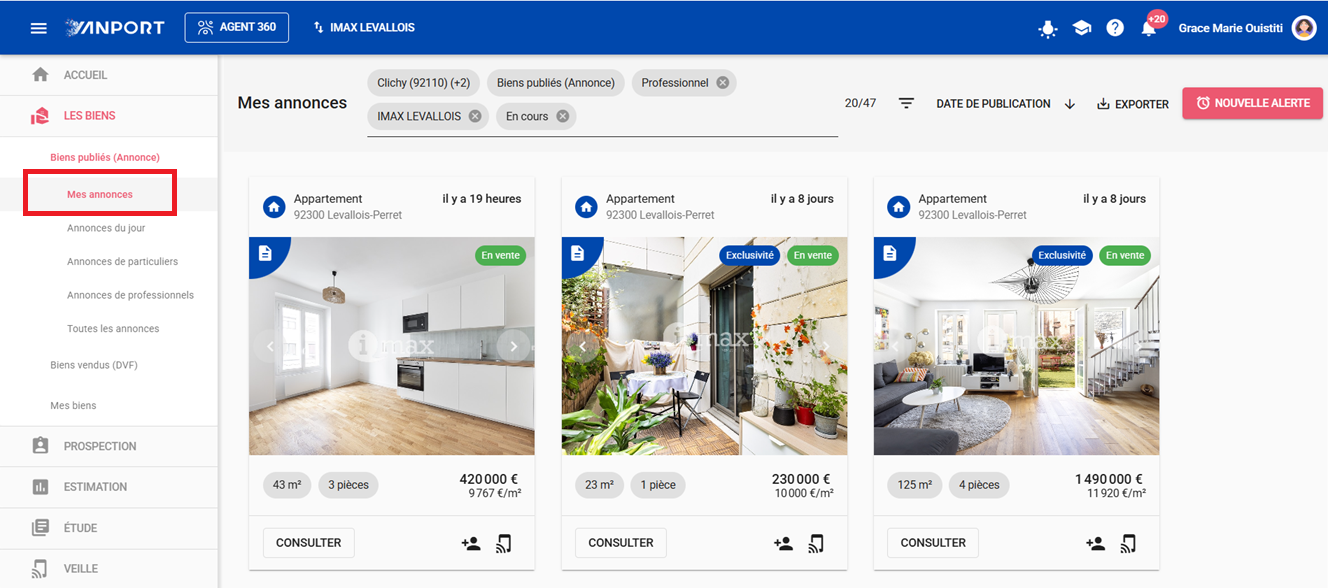Click the Nouvelle alerte button
This screenshot has width=1328, height=588.
pos(1253,103)
